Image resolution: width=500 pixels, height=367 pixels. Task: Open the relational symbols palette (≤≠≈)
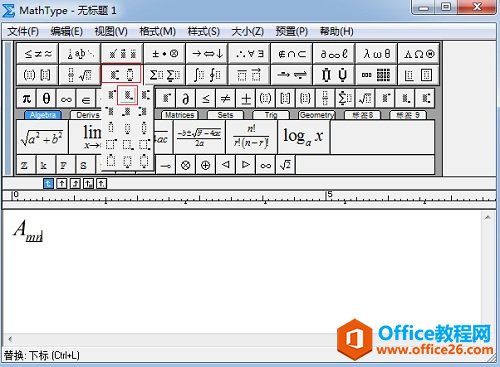(37, 53)
